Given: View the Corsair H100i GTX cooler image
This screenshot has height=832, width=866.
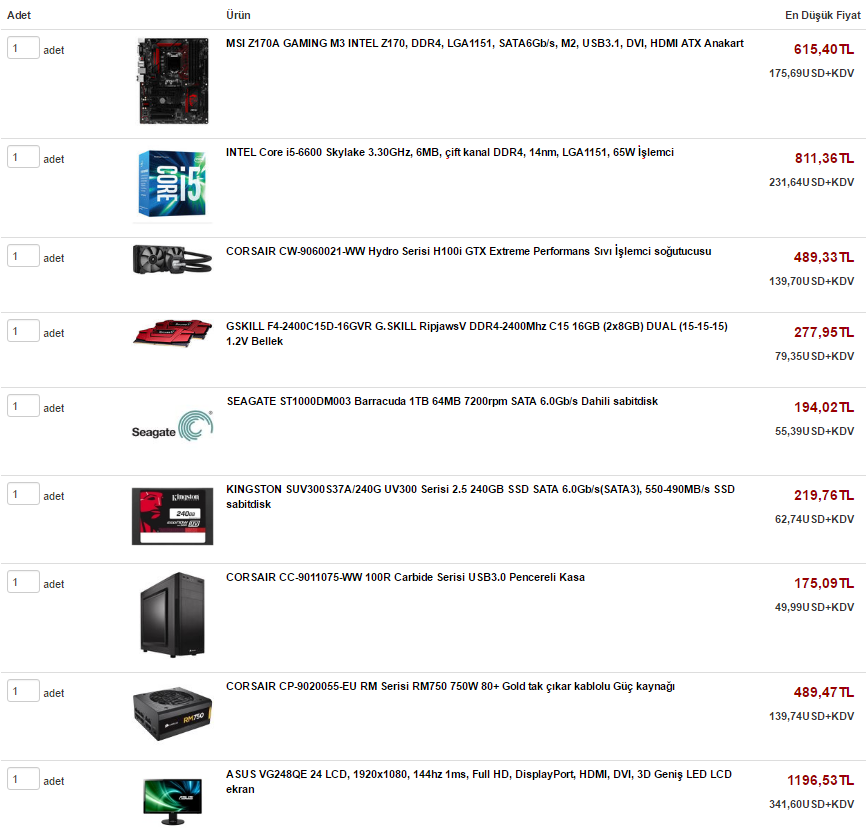Looking at the screenshot, I should click(x=172, y=260).
